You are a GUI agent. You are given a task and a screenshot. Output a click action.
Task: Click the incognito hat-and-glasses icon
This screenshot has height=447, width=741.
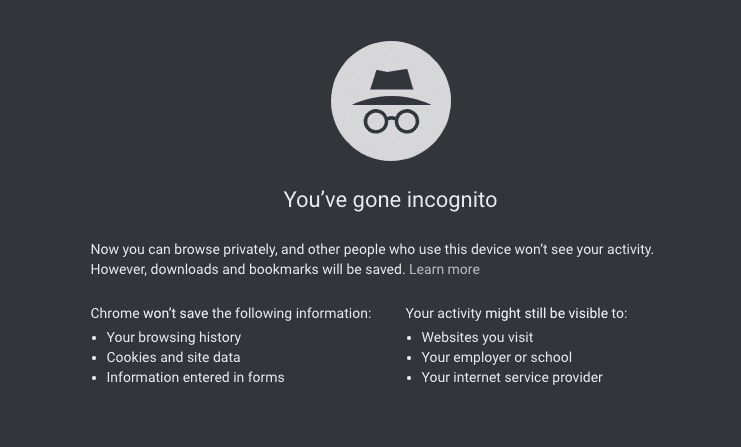click(x=390, y=101)
